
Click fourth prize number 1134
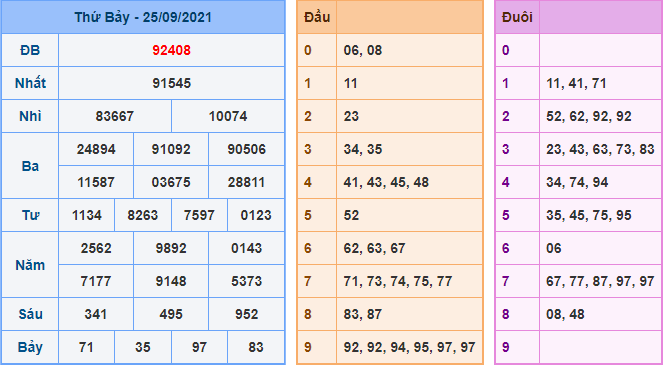coord(86,216)
